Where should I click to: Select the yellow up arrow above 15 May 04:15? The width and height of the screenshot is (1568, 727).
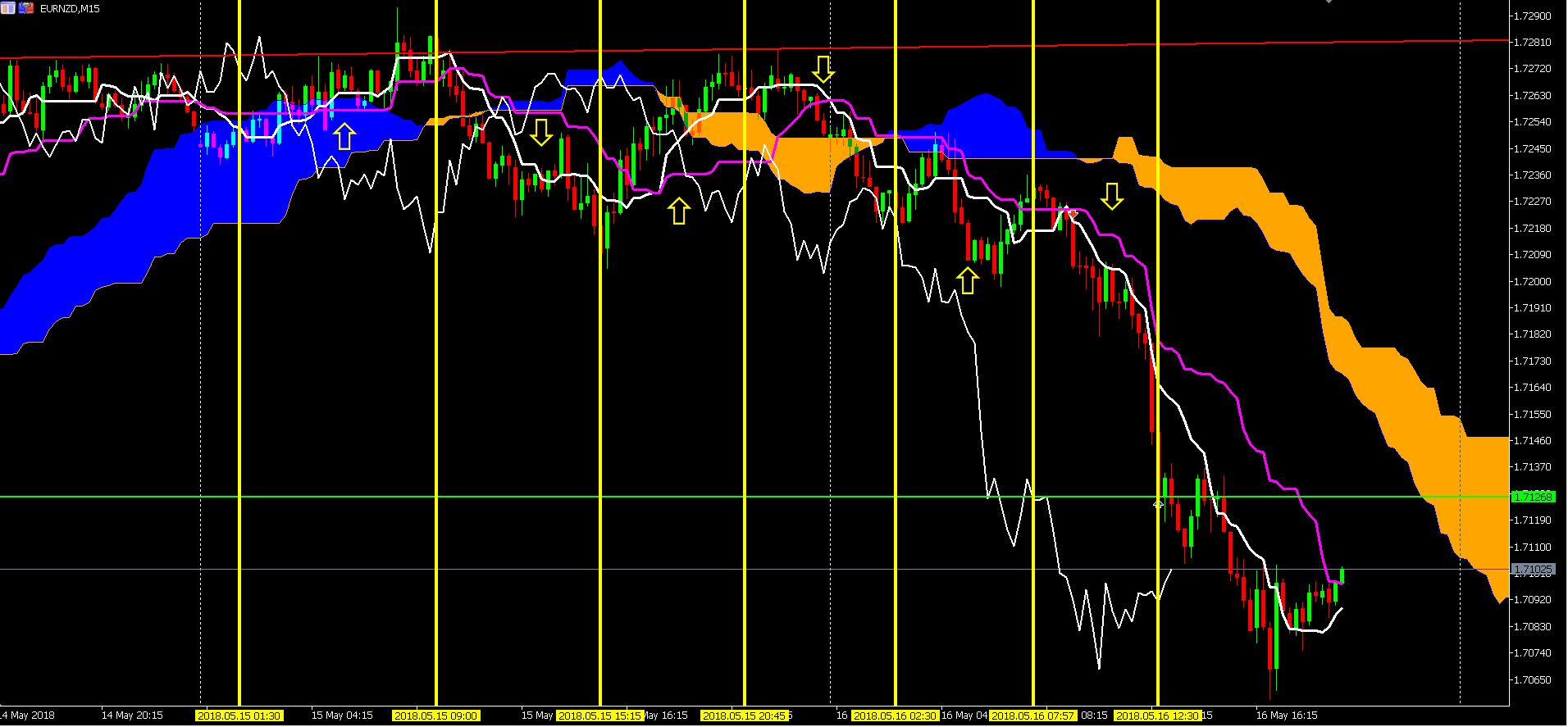tap(344, 136)
